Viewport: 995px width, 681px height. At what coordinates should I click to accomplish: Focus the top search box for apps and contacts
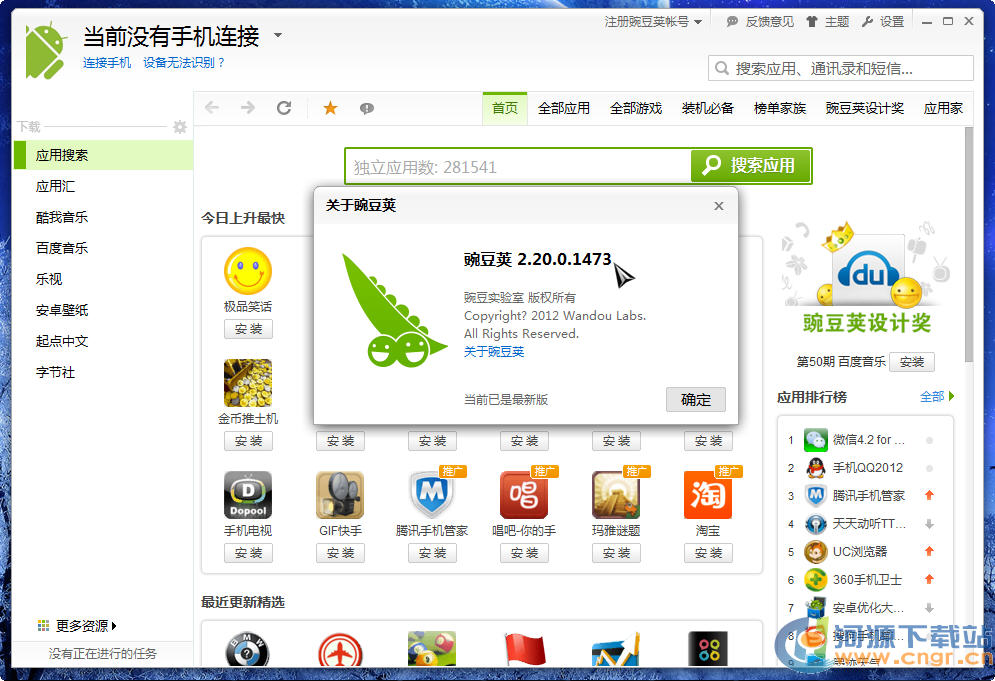click(x=841, y=68)
